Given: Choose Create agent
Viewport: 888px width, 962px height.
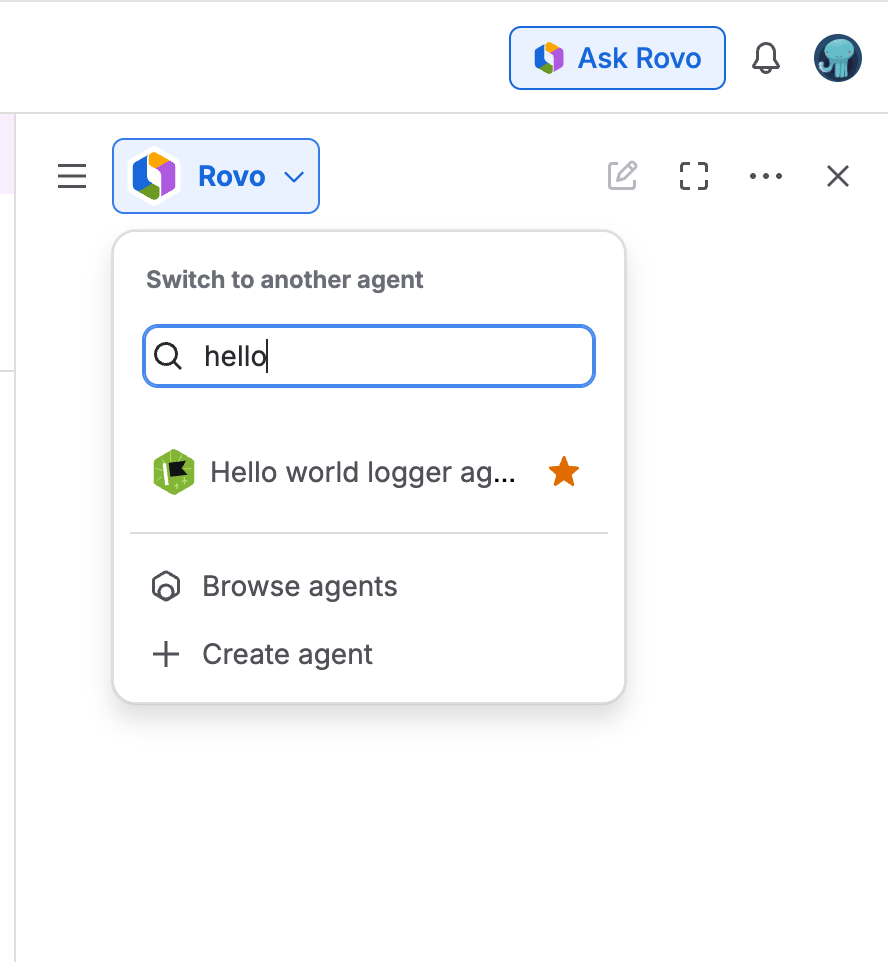Looking at the screenshot, I should [368, 654].
